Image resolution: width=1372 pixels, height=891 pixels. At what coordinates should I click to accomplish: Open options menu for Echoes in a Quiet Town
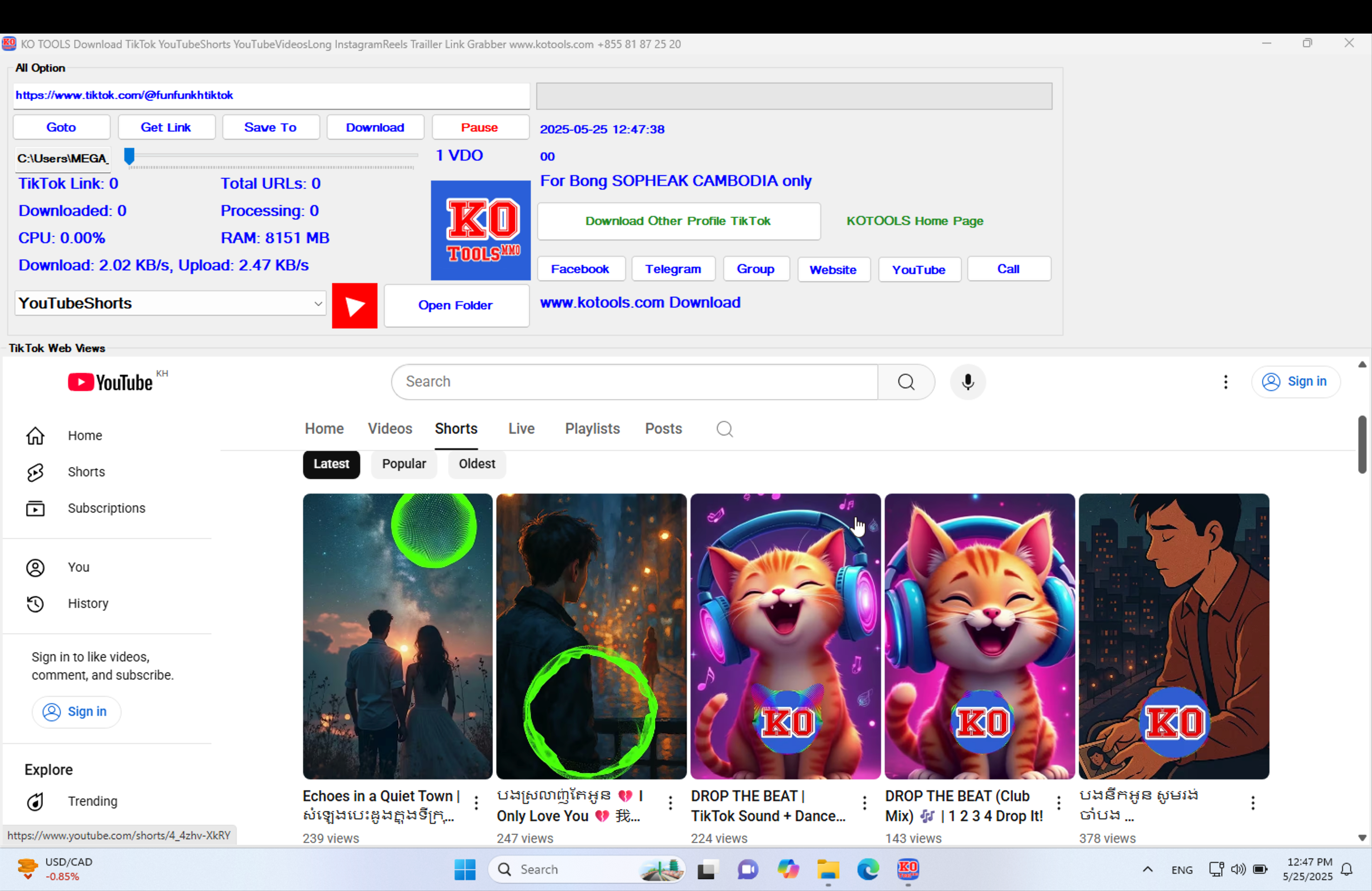click(x=476, y=803)
